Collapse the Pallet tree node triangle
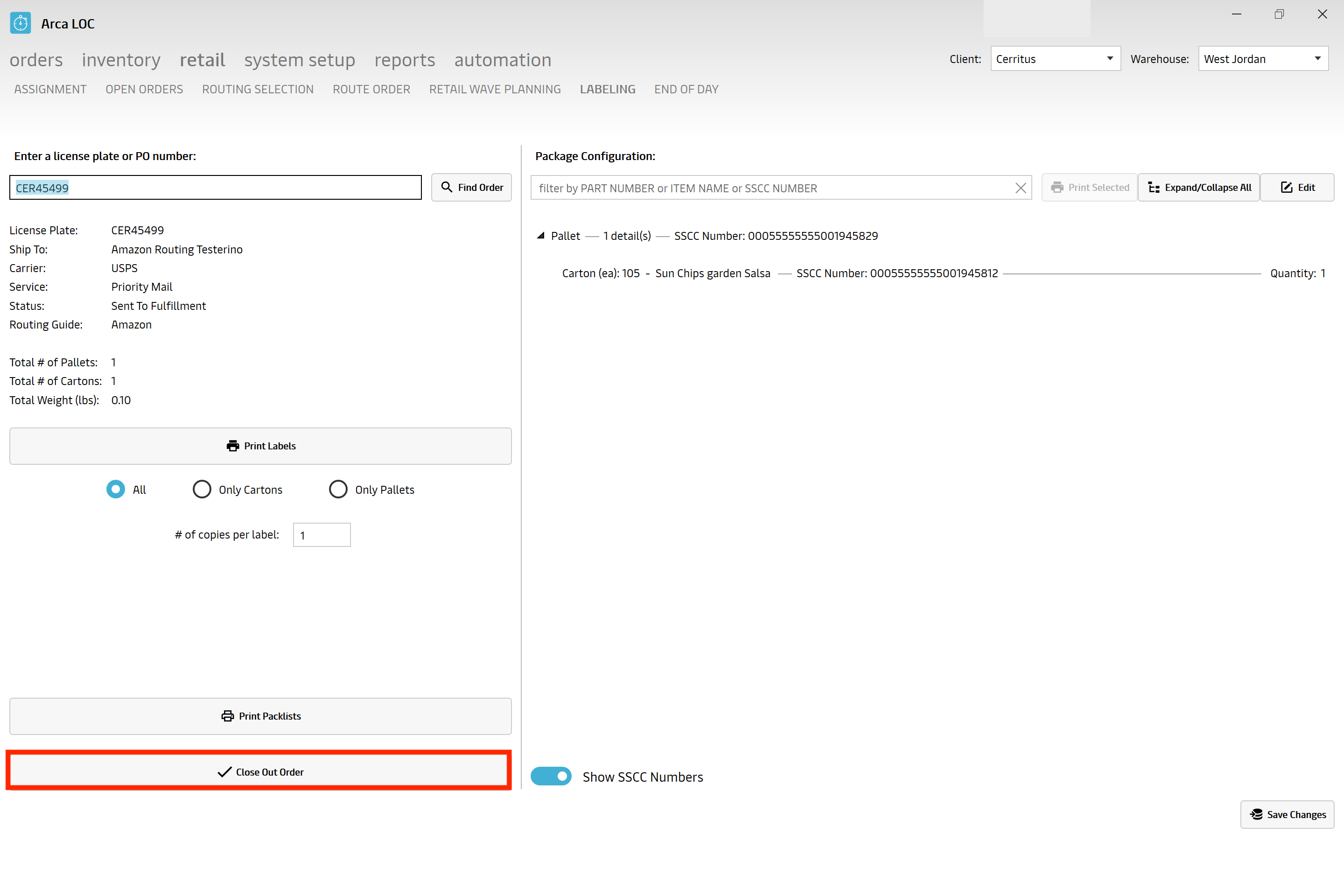This screenshot has height=896, width=1344. (540, 235)
